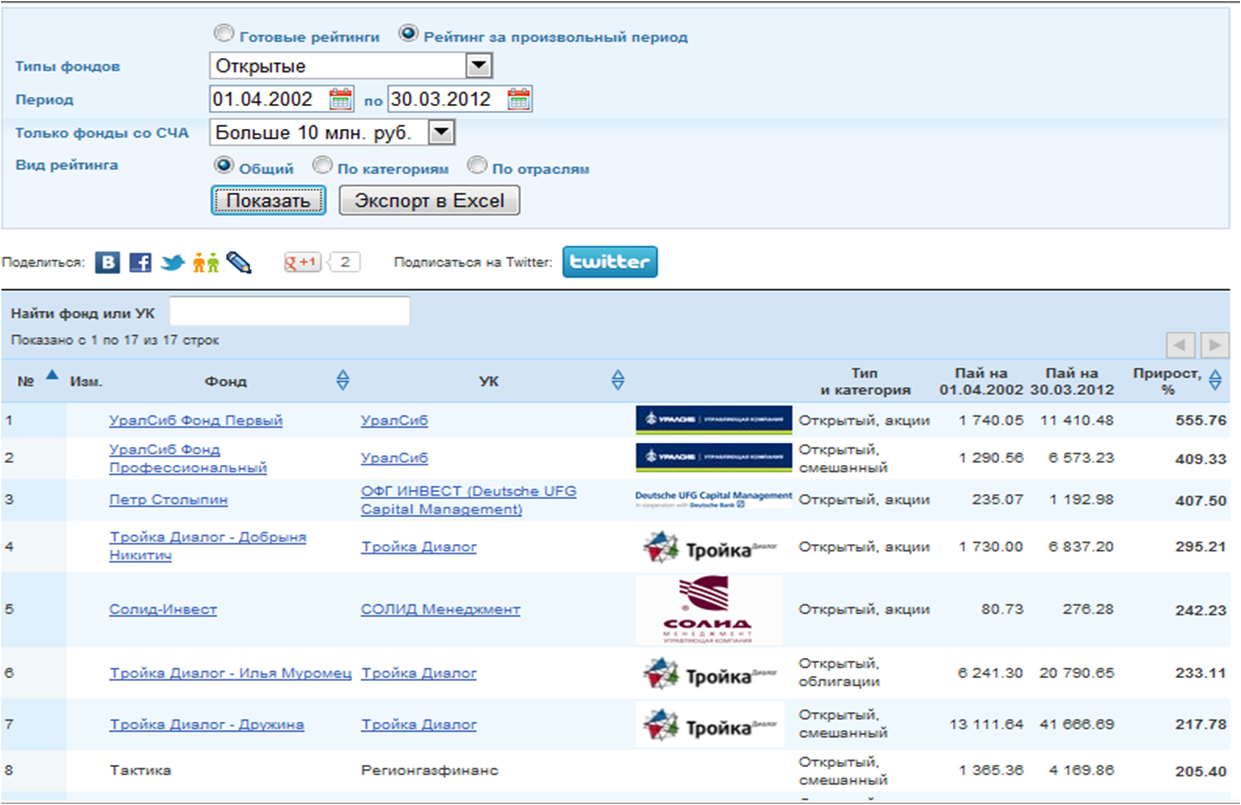Click Тактика fund name text
Image resolution: width=1241 pixels, height=805 pixels.
point(140,771)
